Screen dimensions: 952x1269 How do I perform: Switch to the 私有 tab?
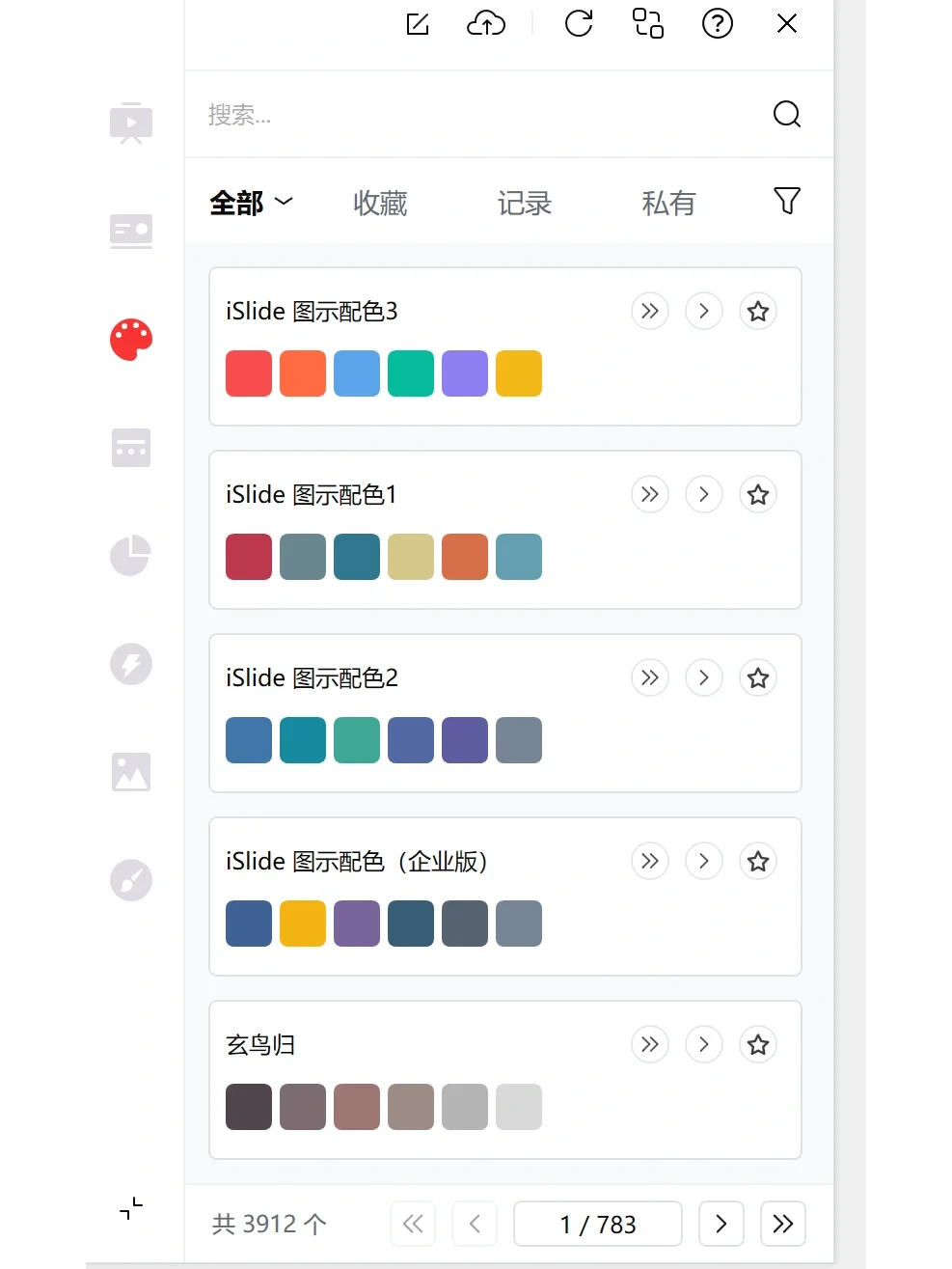[668, 203]
